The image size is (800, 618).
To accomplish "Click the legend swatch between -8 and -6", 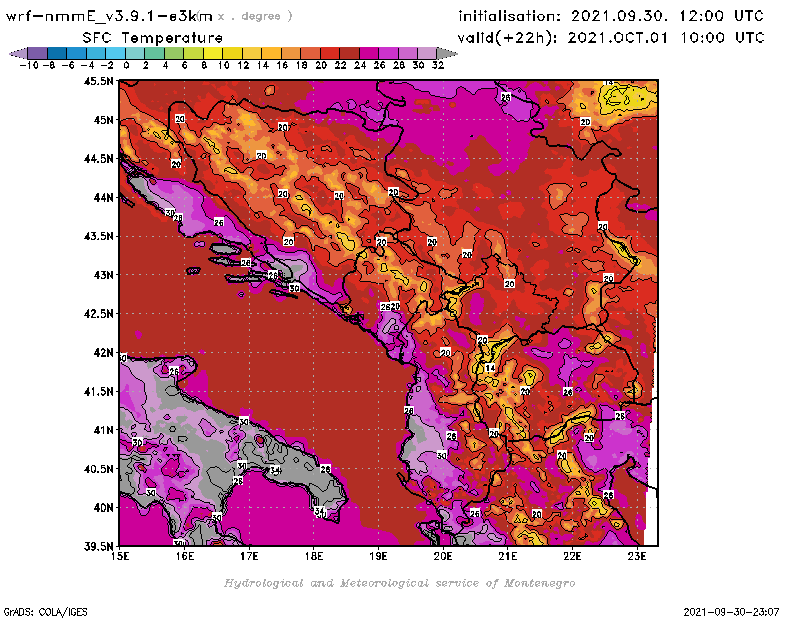I will (x=57, y=53).
